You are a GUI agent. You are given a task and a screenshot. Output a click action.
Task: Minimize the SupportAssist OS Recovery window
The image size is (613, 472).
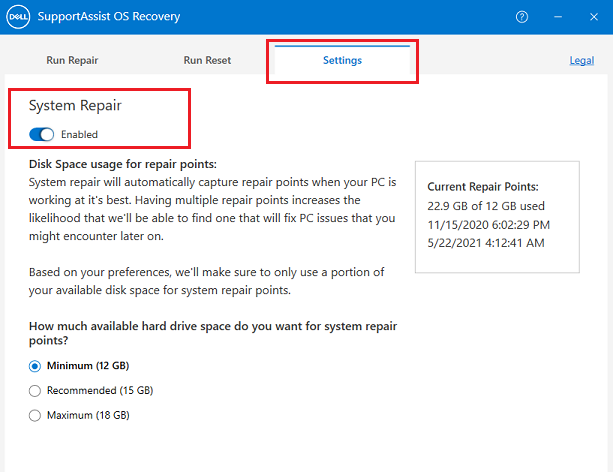click(x=556, y=18)
